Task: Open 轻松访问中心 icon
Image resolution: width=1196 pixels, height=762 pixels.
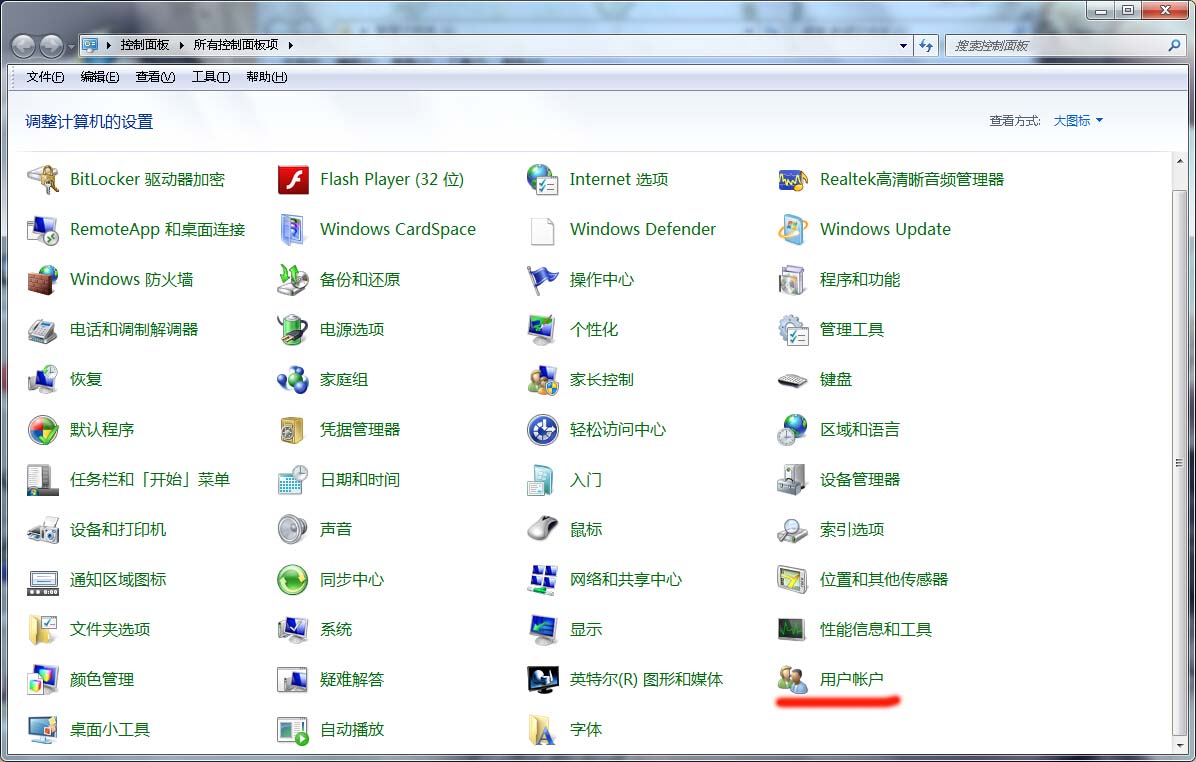Action: [x=542, y=430]
